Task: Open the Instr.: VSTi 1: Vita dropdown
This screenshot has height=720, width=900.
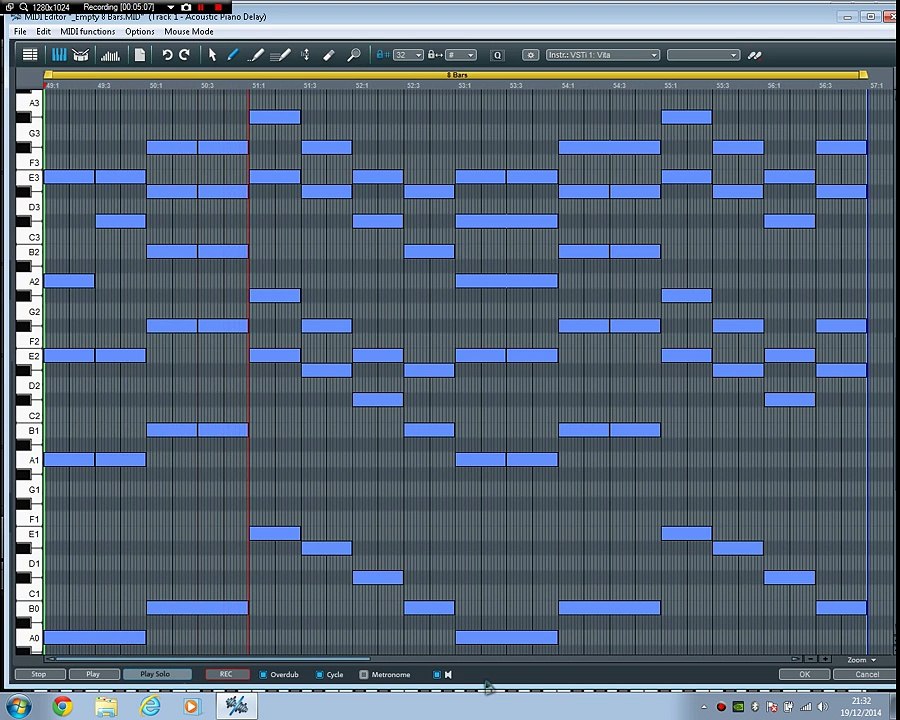Action: coord(602,55)
